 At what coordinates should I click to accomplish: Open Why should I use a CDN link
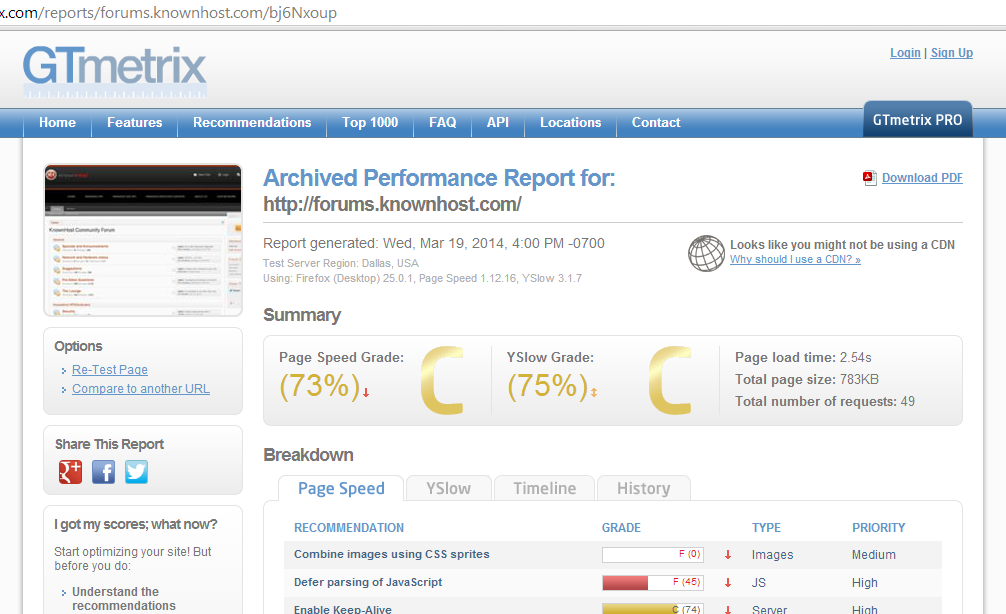click(x=795, y=259)
